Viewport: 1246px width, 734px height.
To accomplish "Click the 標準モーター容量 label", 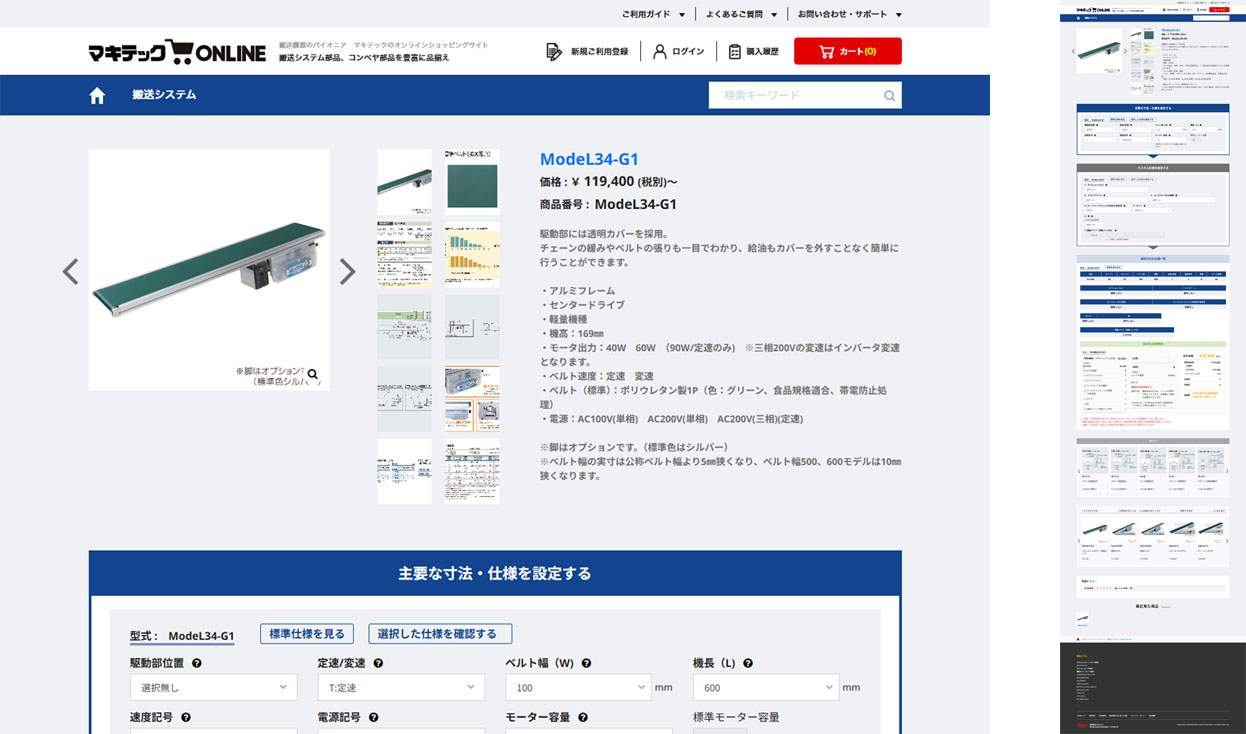I will click(x=736, y=717).
